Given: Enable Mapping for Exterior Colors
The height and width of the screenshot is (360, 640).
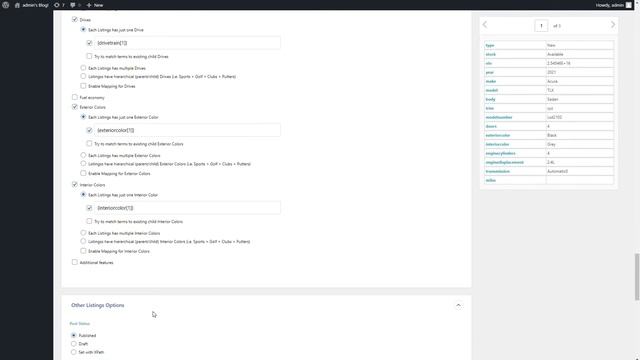Looking at the screenshot, I should (83, 173).
